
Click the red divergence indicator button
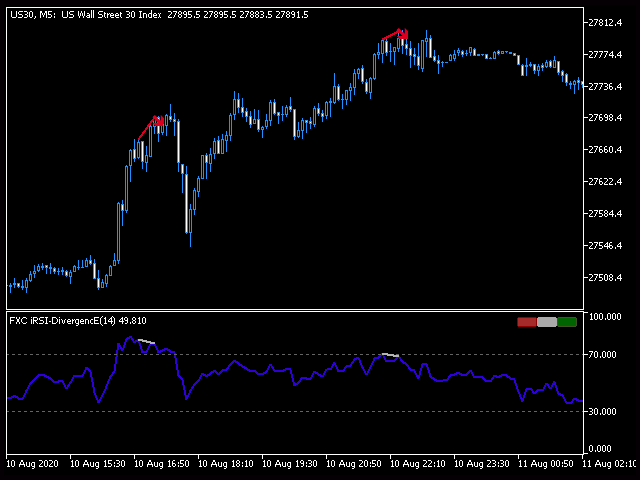coord(527,322)
